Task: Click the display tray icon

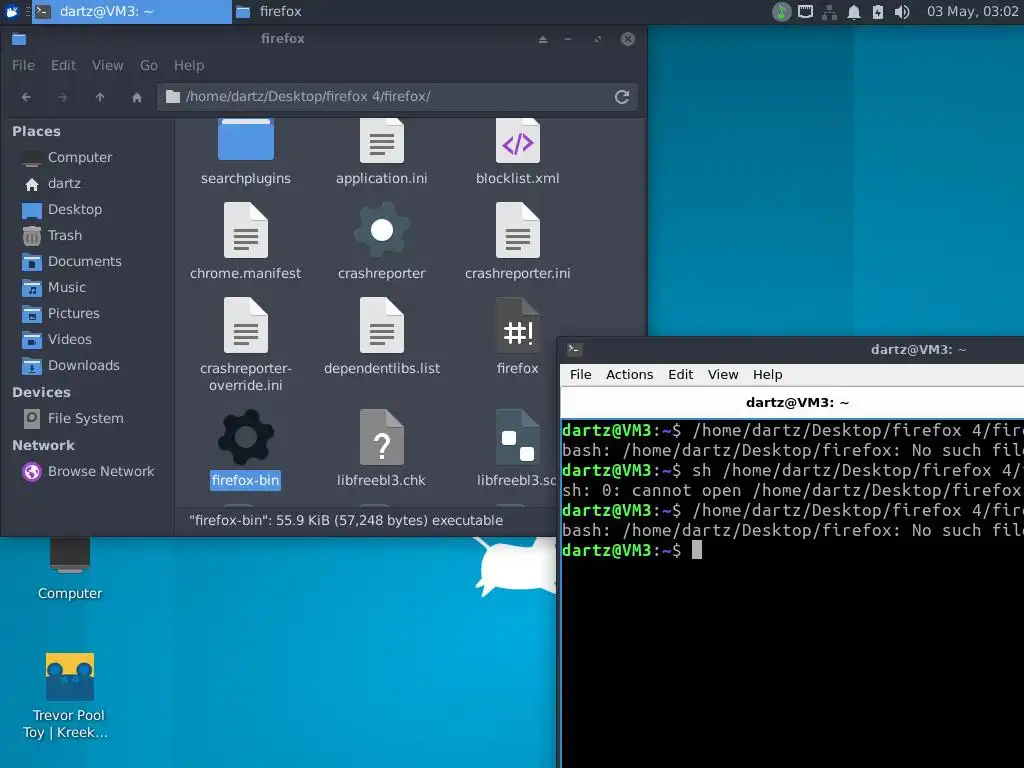Action: click(805, 12)
